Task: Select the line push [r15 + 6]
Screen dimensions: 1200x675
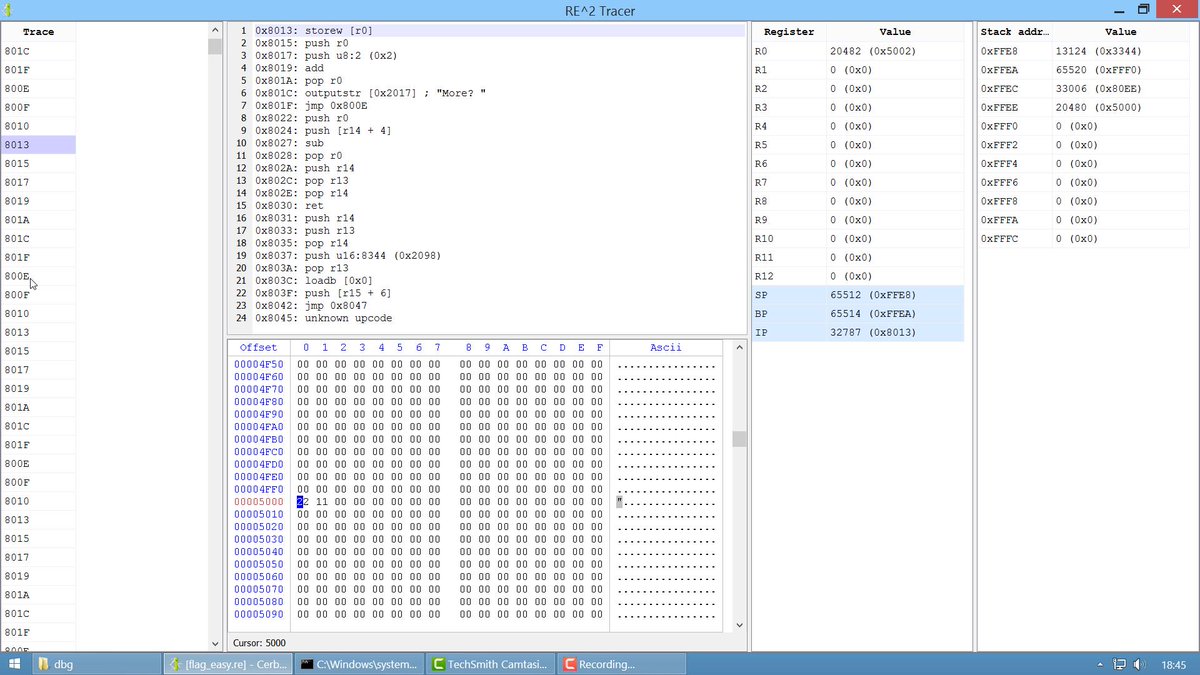Action: point(323,293)
